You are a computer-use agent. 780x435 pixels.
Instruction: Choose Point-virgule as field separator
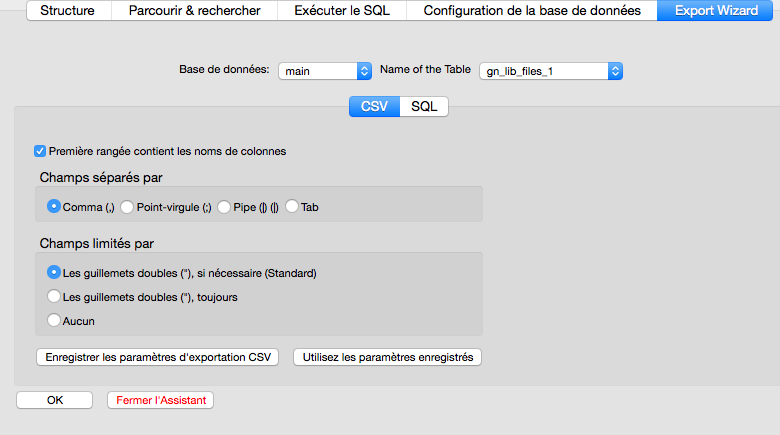127,207
